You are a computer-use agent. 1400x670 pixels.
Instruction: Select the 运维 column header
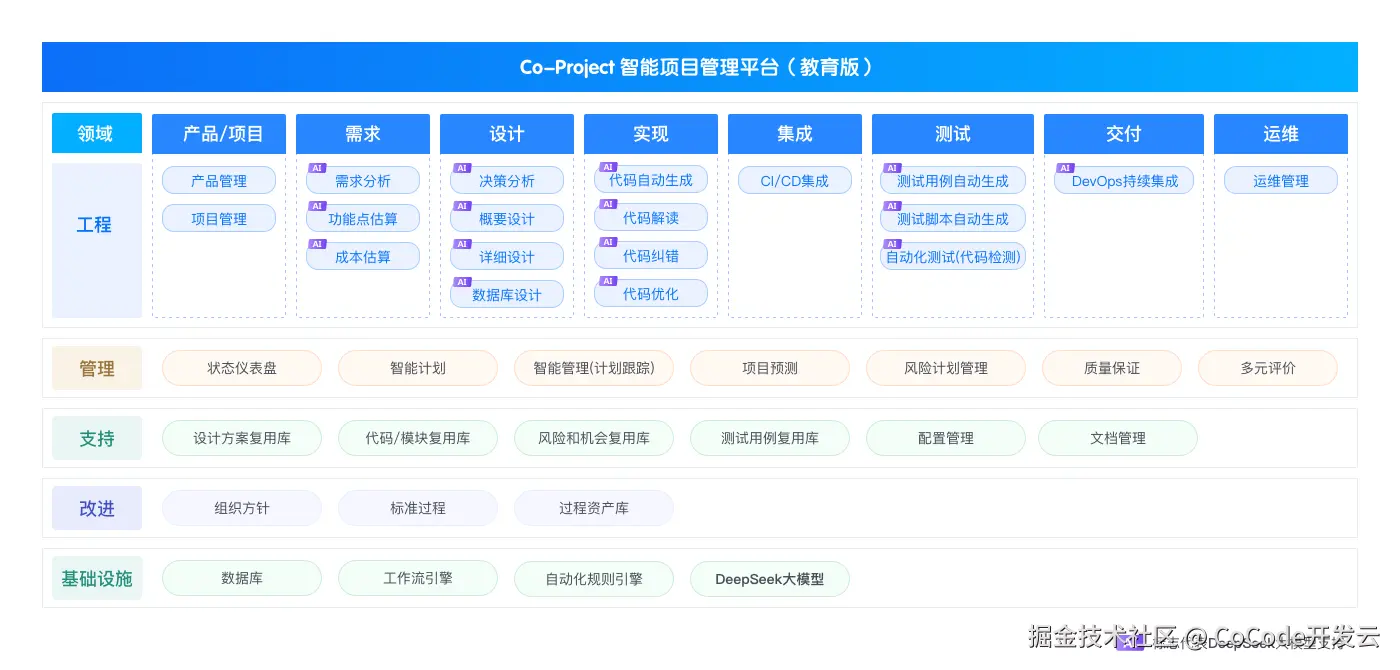tap(1281, 133)
